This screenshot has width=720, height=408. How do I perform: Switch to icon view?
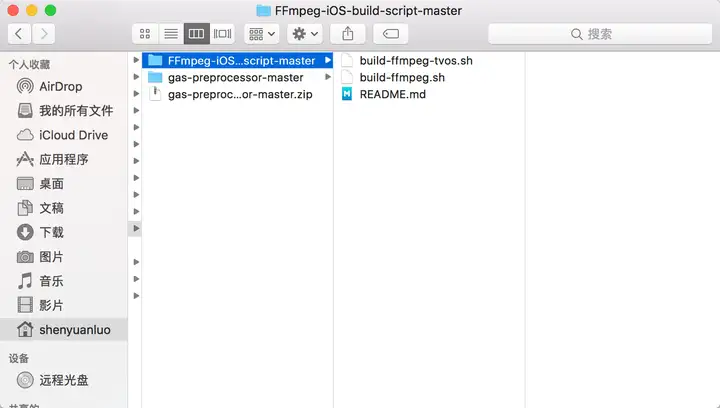click(x=145, y=34)
